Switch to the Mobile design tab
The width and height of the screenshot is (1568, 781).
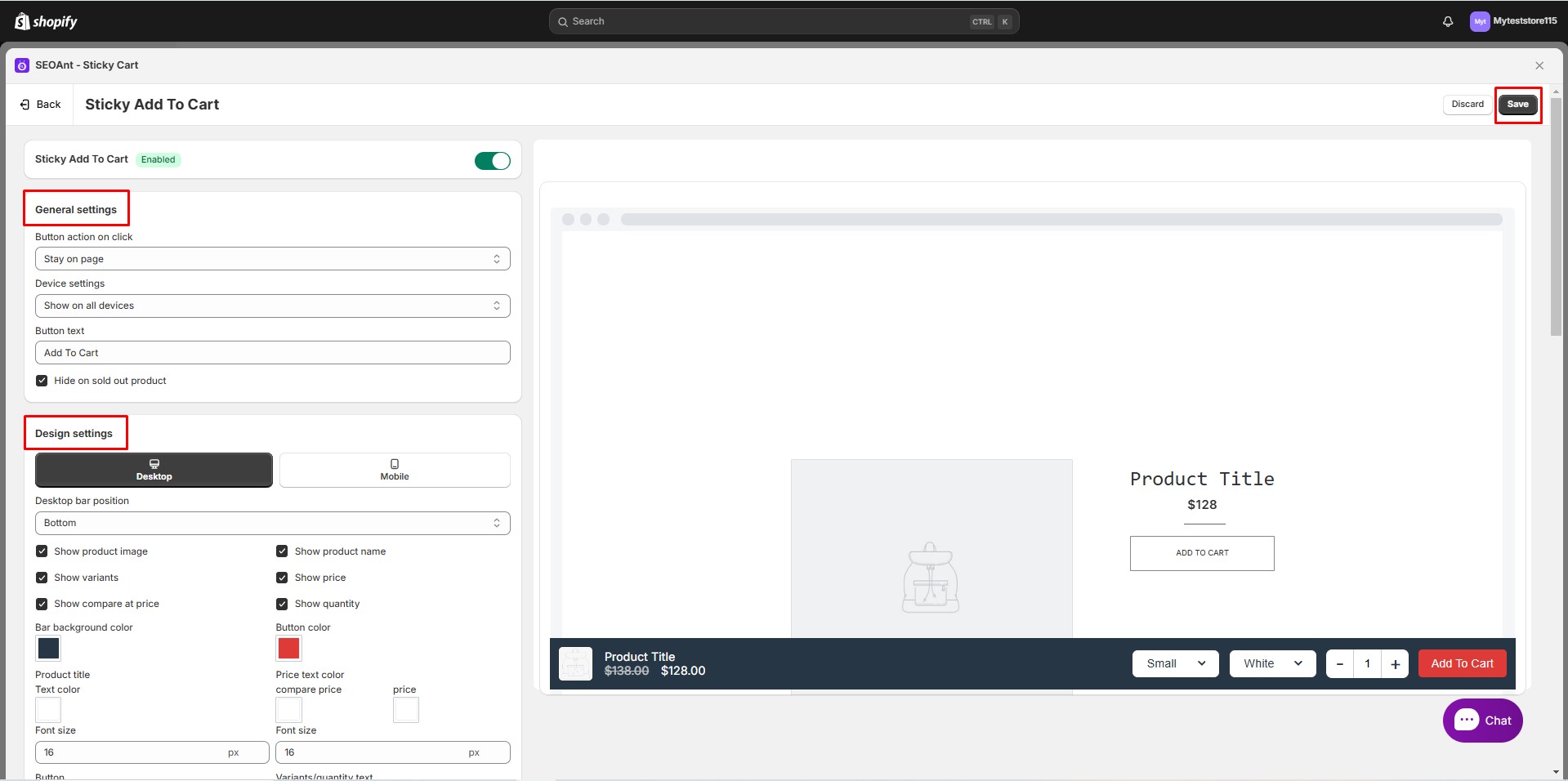pyautogui.click(x=394, y=470)
